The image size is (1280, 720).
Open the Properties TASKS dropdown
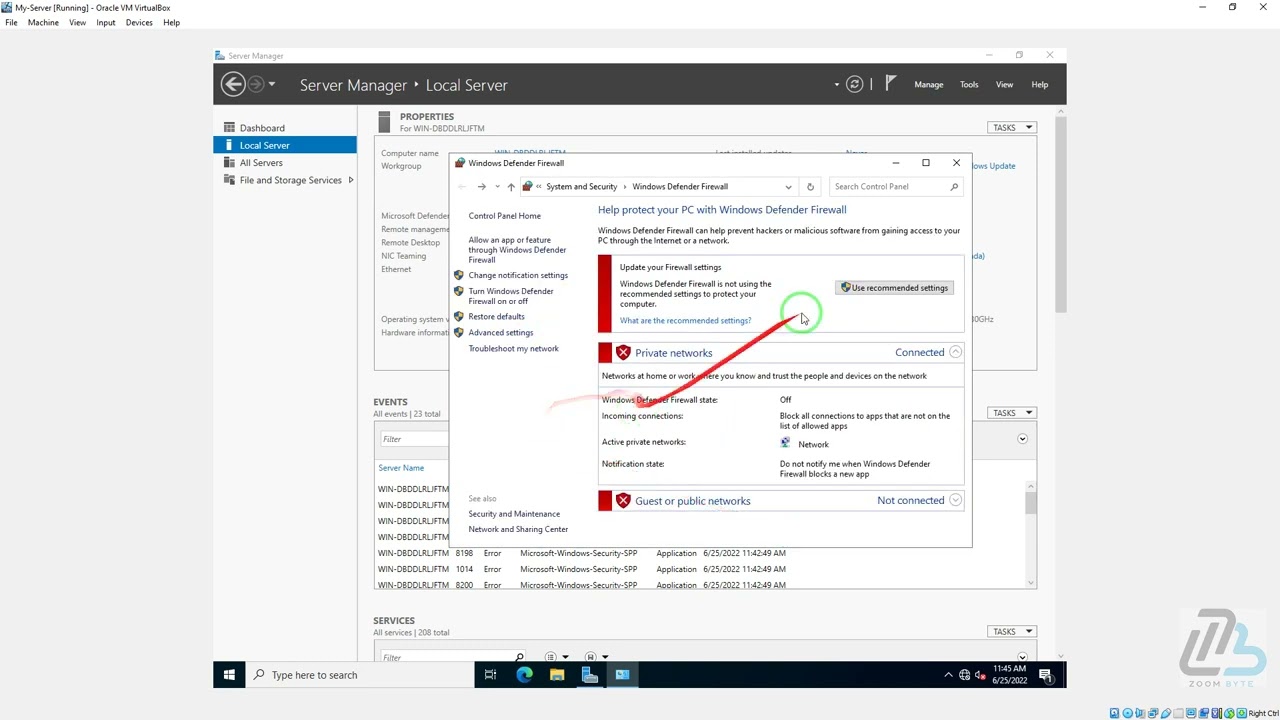(1012, 128)
